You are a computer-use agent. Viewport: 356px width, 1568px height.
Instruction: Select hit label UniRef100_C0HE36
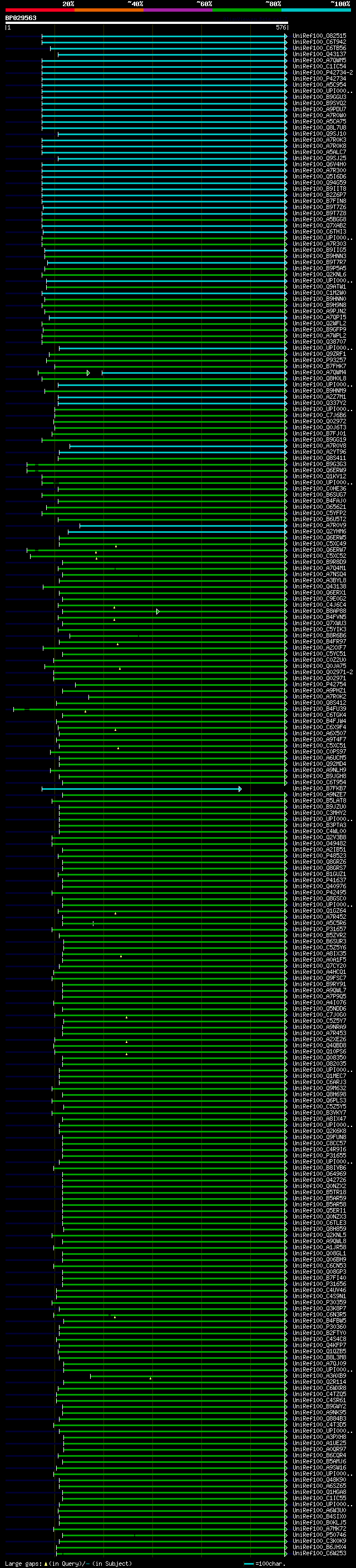click(319, 489)
